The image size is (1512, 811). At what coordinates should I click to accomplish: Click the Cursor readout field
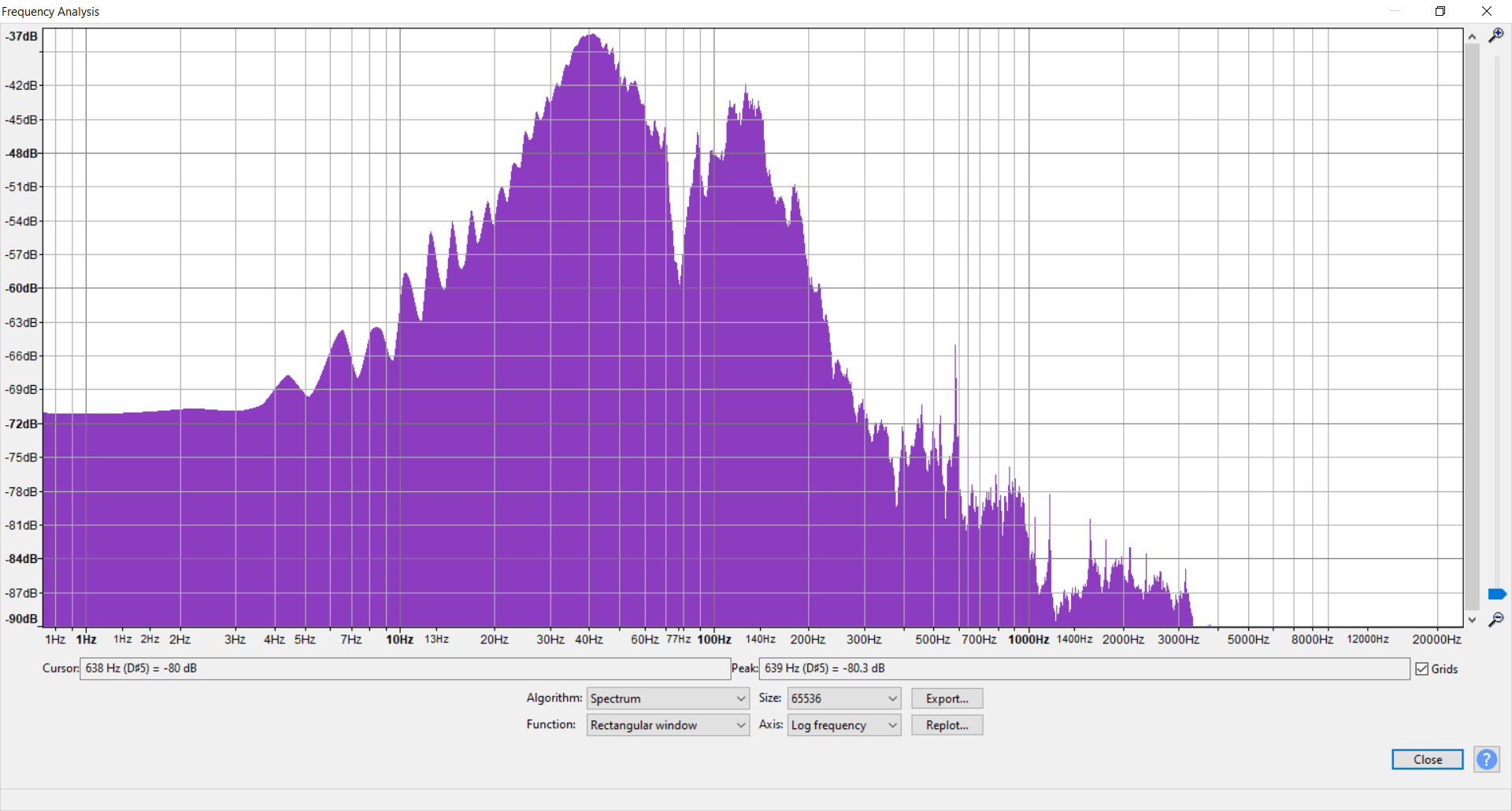point(405,668)
